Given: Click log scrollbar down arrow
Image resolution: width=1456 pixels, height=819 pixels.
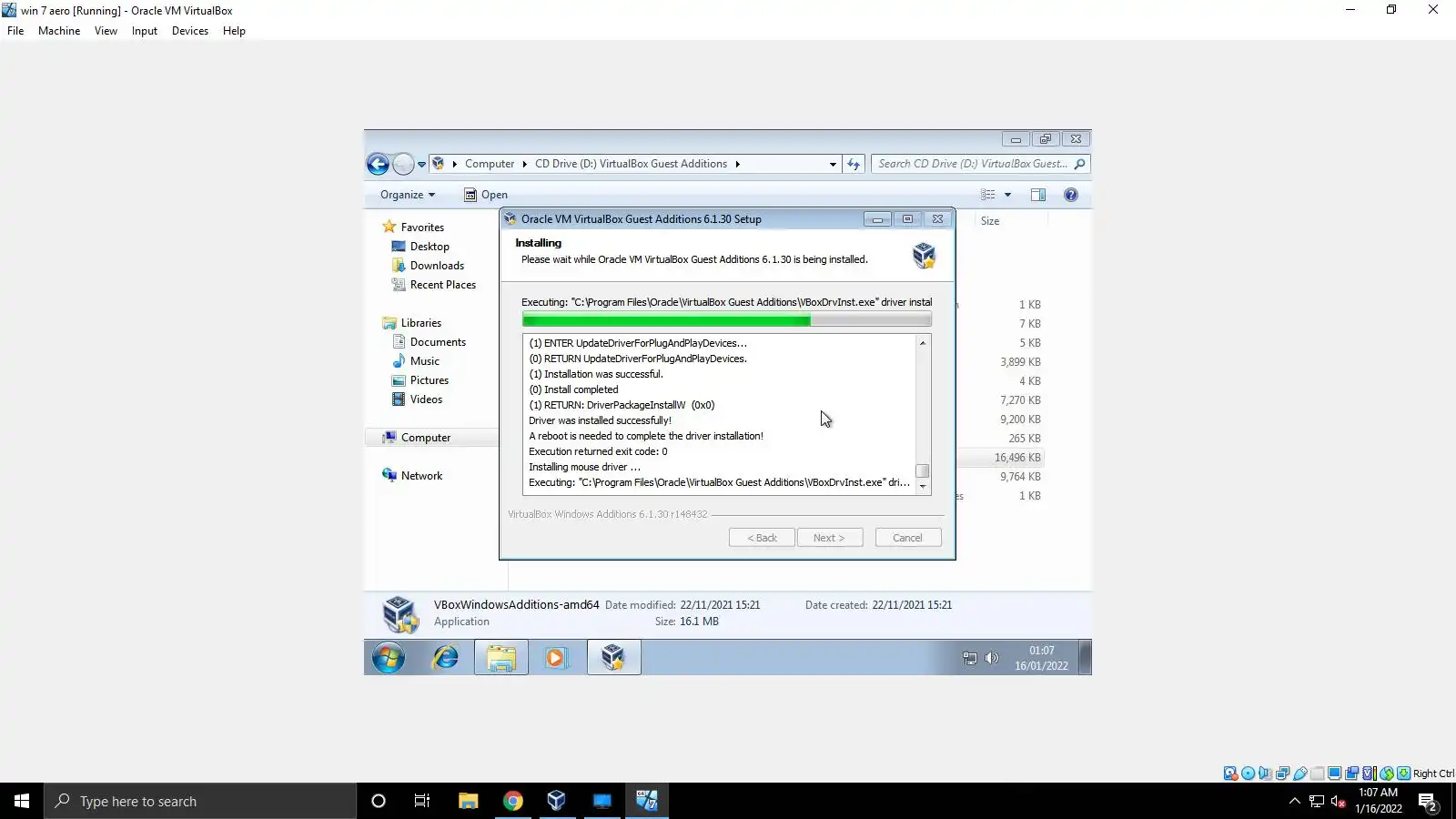Looking at the screenshot, I should pyautogui.click(x=923, y=487).
